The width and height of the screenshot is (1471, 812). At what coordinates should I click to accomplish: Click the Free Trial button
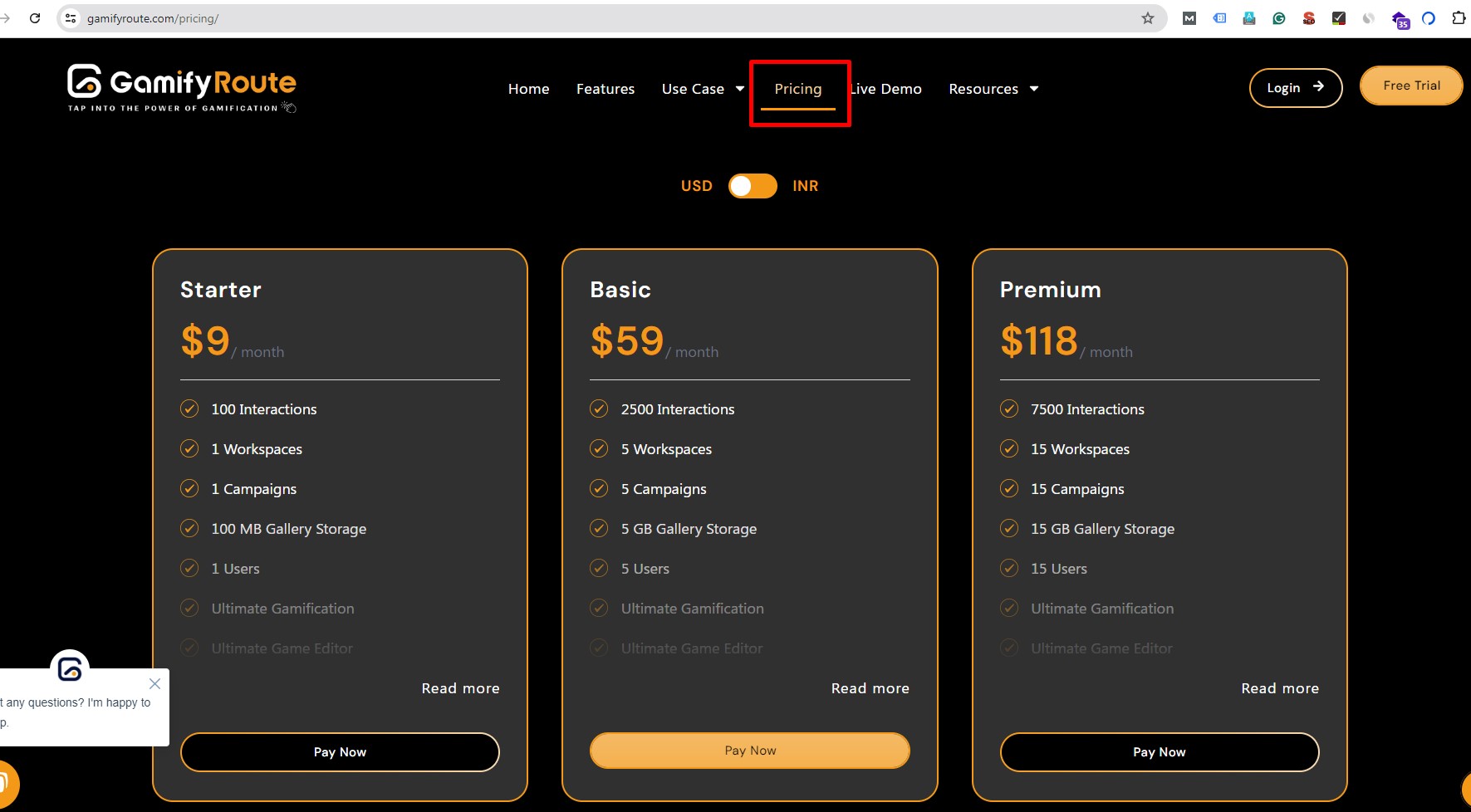[x=1410, y=85]
